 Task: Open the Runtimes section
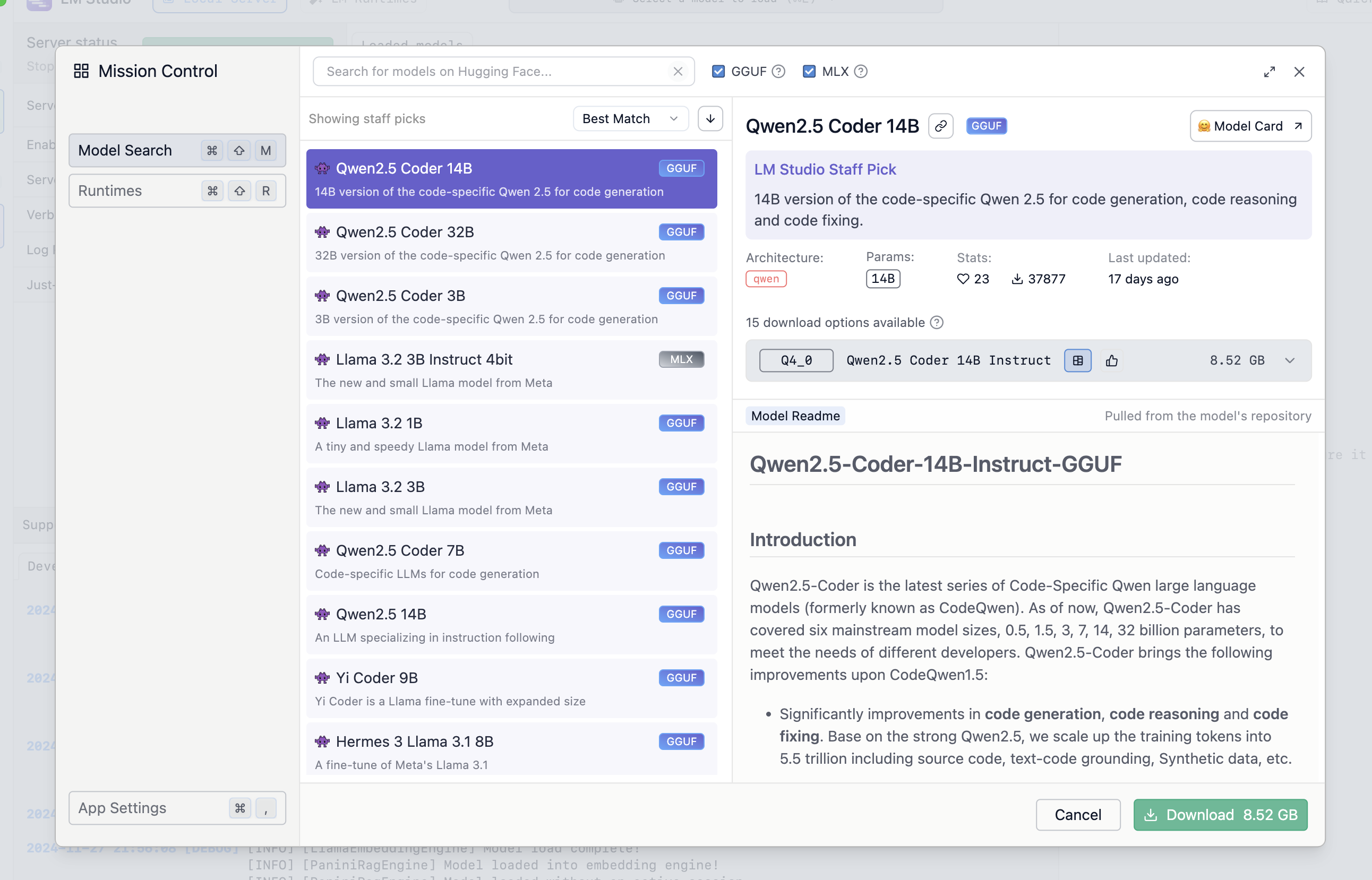[177, 191]
